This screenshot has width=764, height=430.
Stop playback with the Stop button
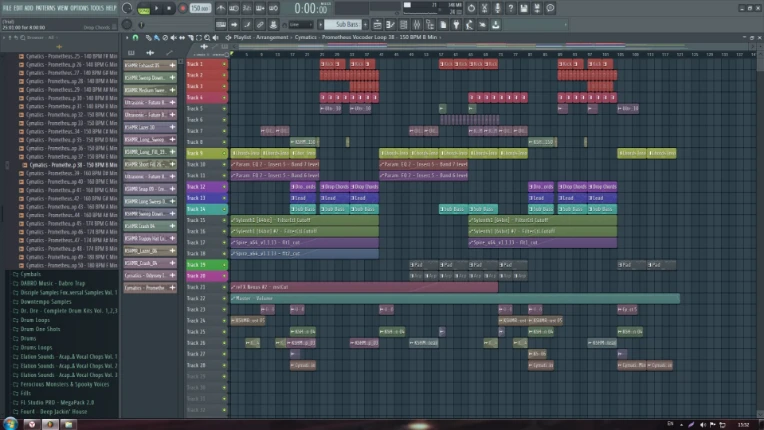click(169, 8)
